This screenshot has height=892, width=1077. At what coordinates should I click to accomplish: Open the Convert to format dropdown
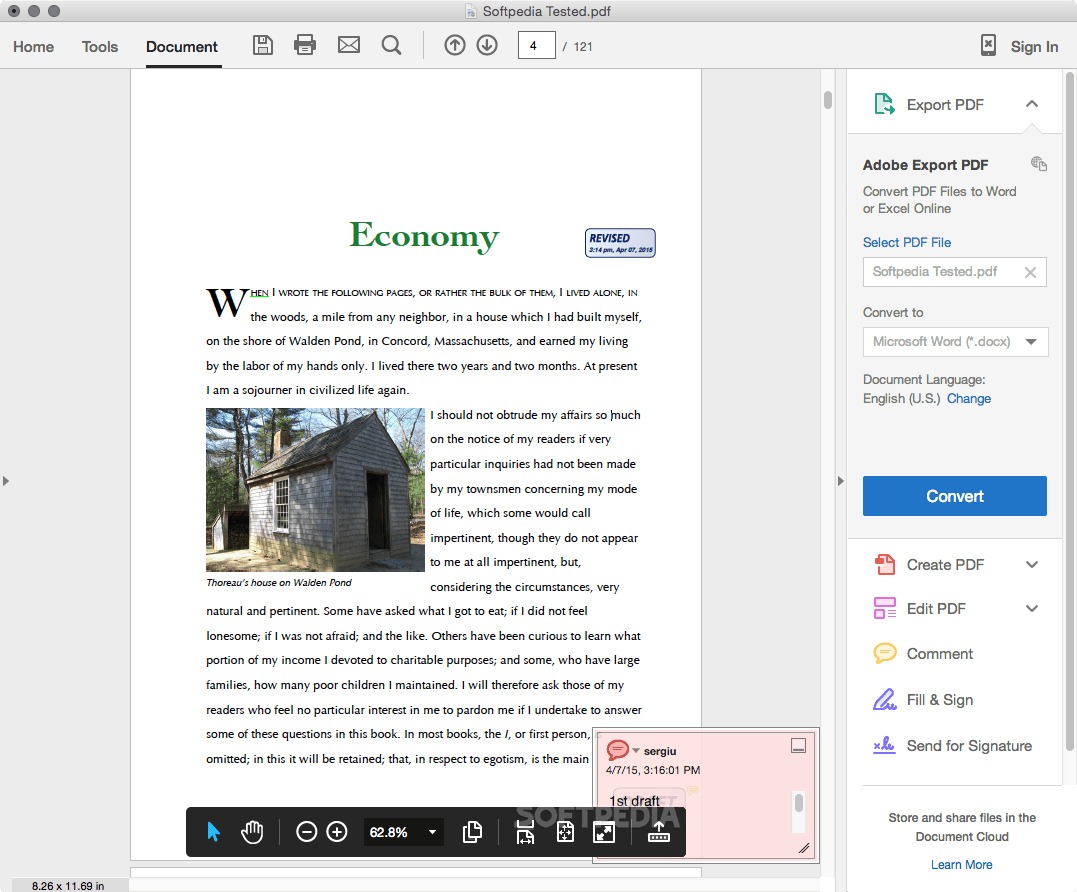tap(1031, 342)
